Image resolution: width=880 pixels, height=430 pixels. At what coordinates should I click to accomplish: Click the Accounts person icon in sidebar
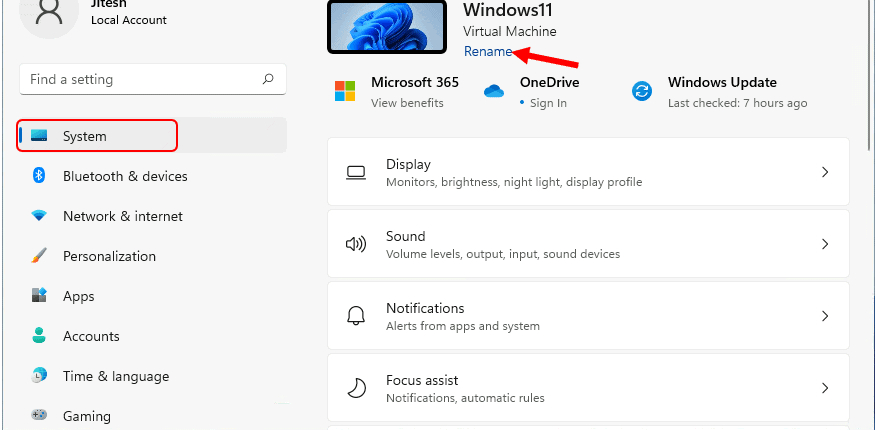pos(39,336)
